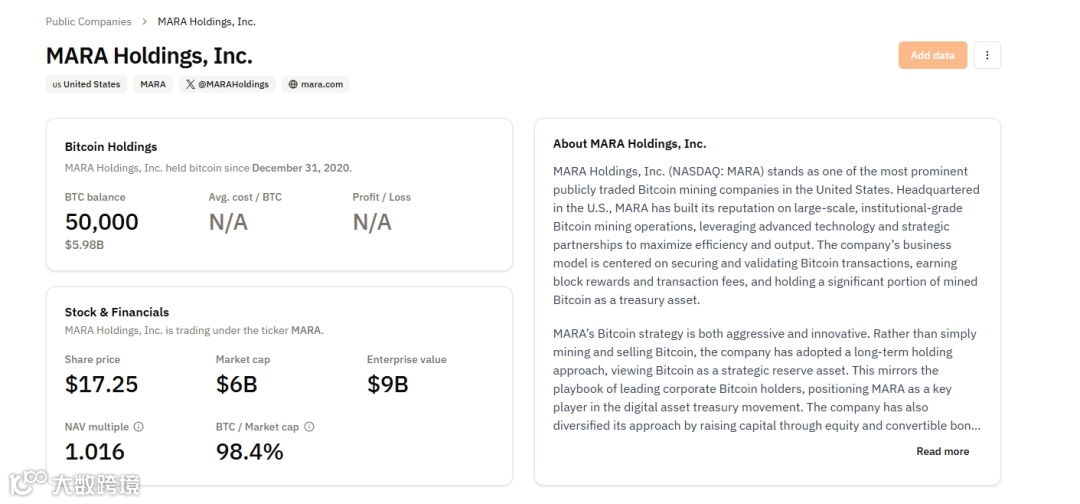Click the $17.25 share price value
This screenshot has height=504, width=1080.
(102, 384)
